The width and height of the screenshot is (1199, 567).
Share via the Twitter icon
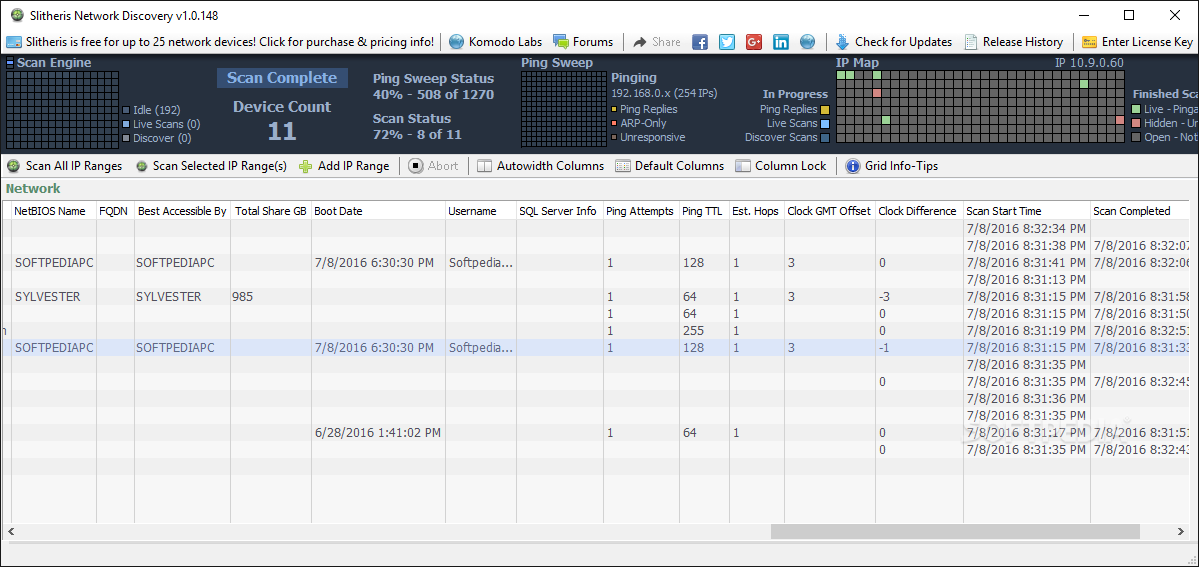[x=727, y=42]
